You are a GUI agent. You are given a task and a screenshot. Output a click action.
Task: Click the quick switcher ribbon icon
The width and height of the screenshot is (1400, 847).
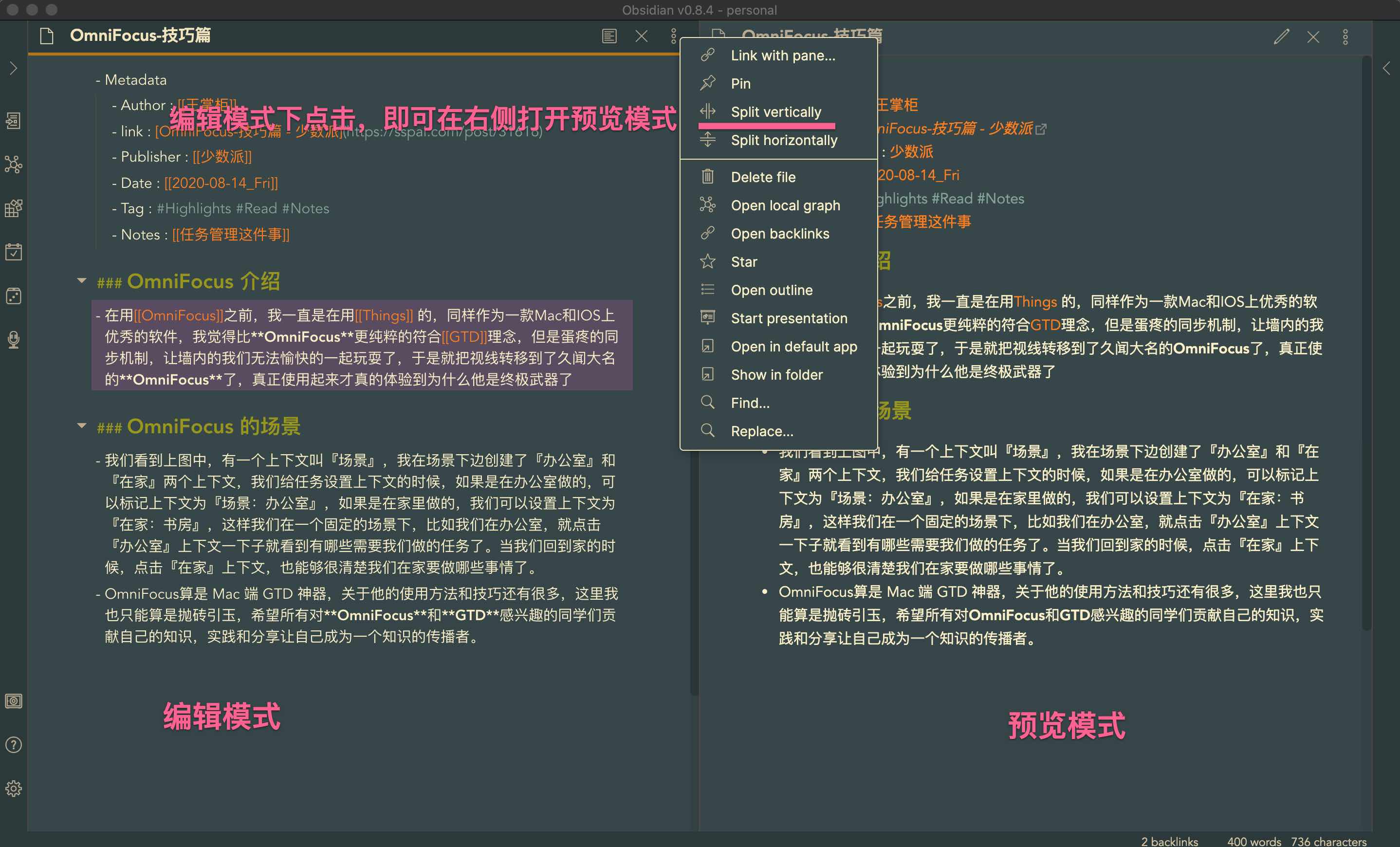click(x=14, y=120)
